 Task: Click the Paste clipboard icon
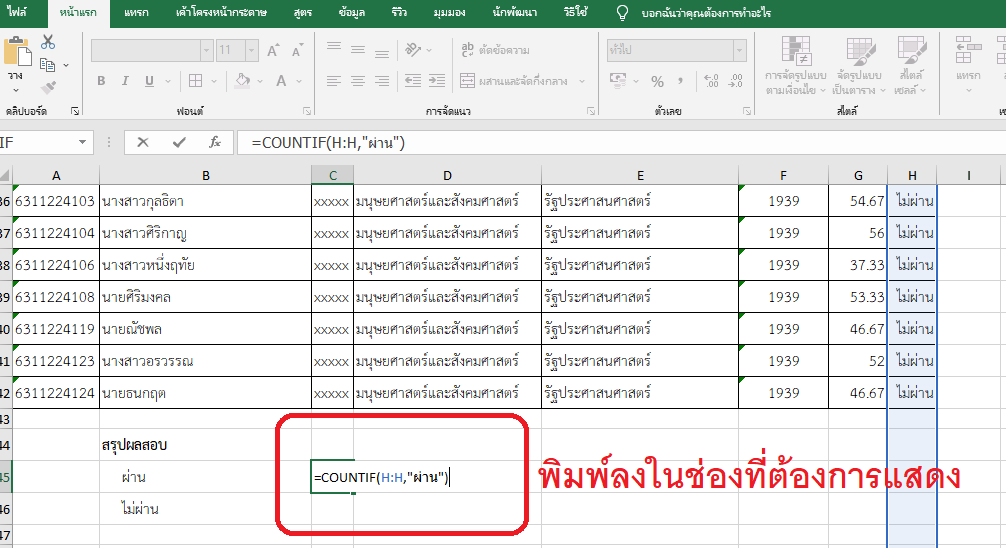17,52
